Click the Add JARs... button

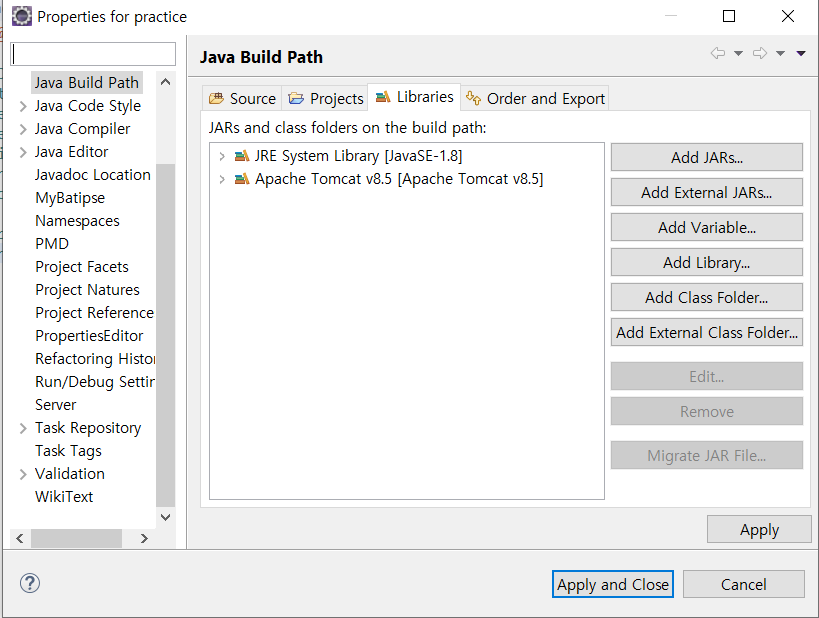click(x=707, y=157)
